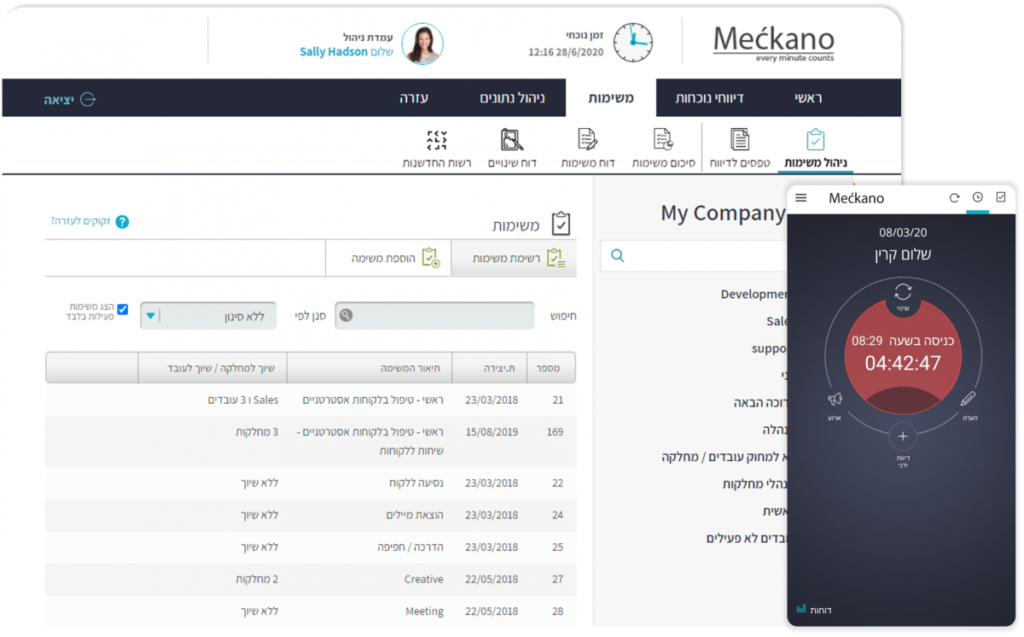Screen dimensions: 1024x637
Task: Click the current time clock icon
Action: [x=633, y=43]
